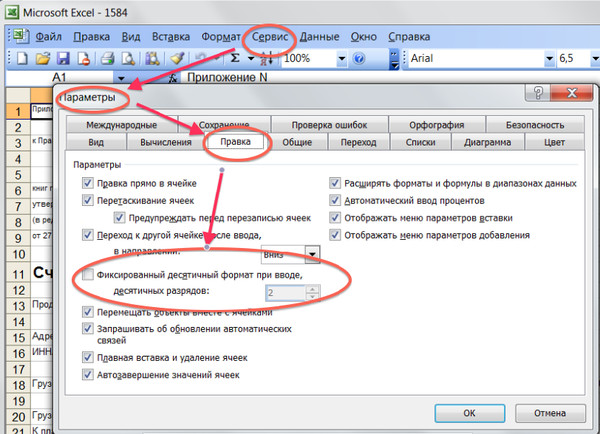Switch to the Вычисления tab
Screen dimensions: 600x434
166,142
